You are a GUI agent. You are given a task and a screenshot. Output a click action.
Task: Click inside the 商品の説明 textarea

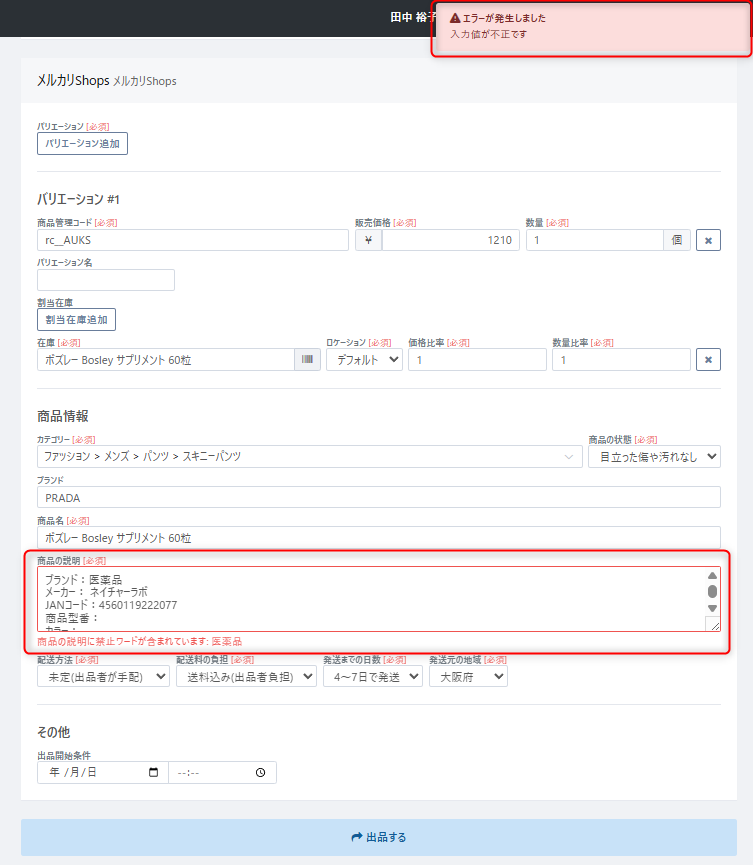tap(371, 599)
